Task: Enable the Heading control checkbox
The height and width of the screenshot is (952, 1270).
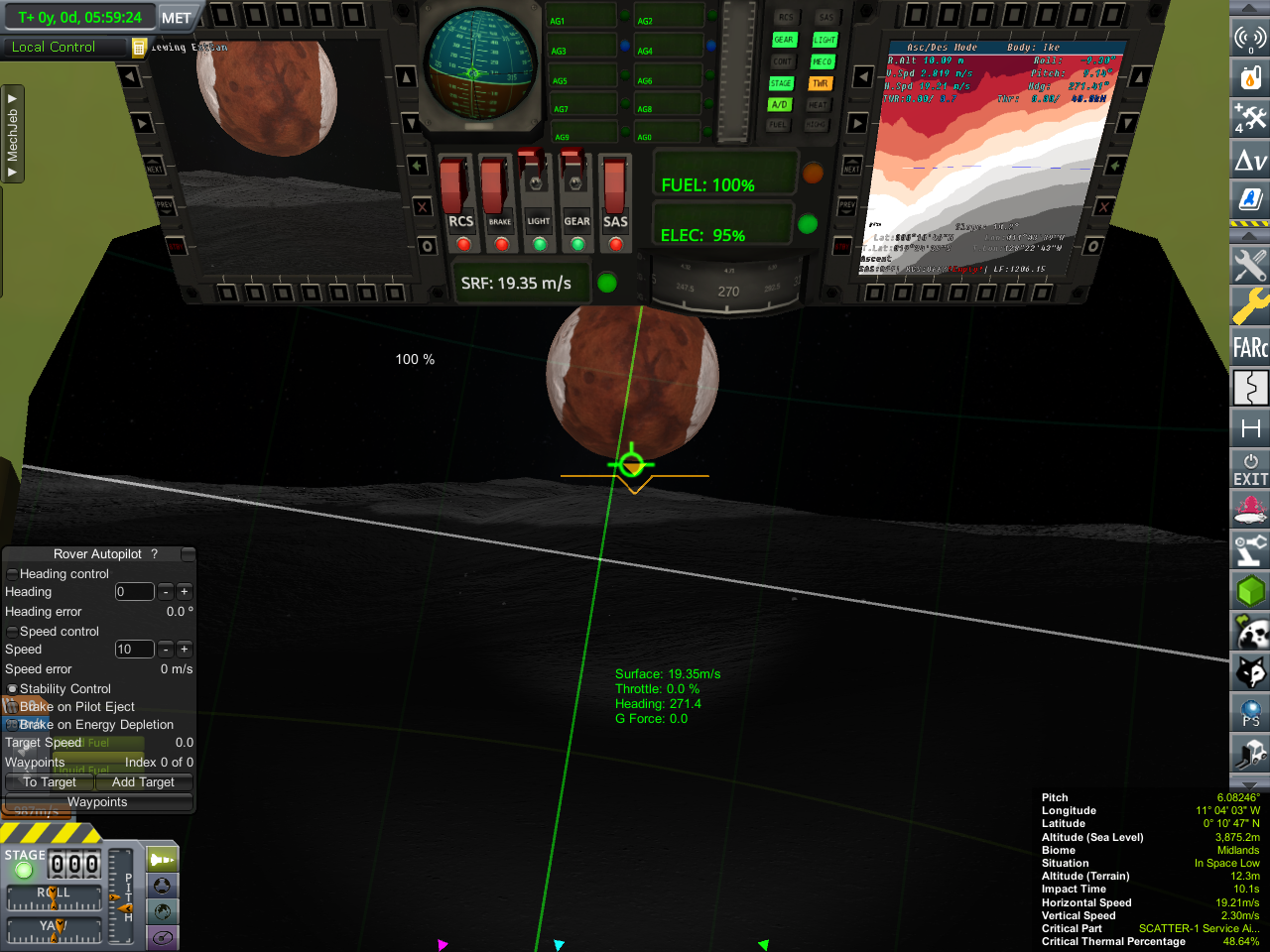Action: pyautogui.click(x=12, y=574)
